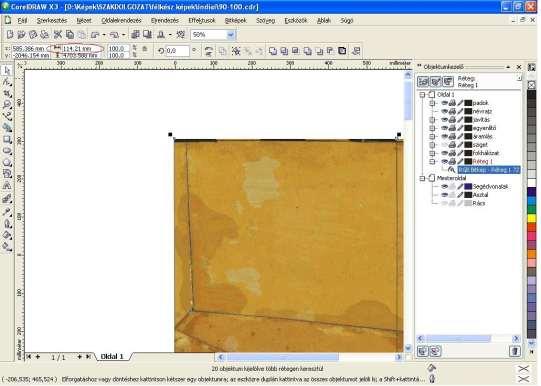Image resolution: width=541 pixels, height=386 pixels.
Task: Click the Delete trash icon in Object Manager
Action: 515,351
